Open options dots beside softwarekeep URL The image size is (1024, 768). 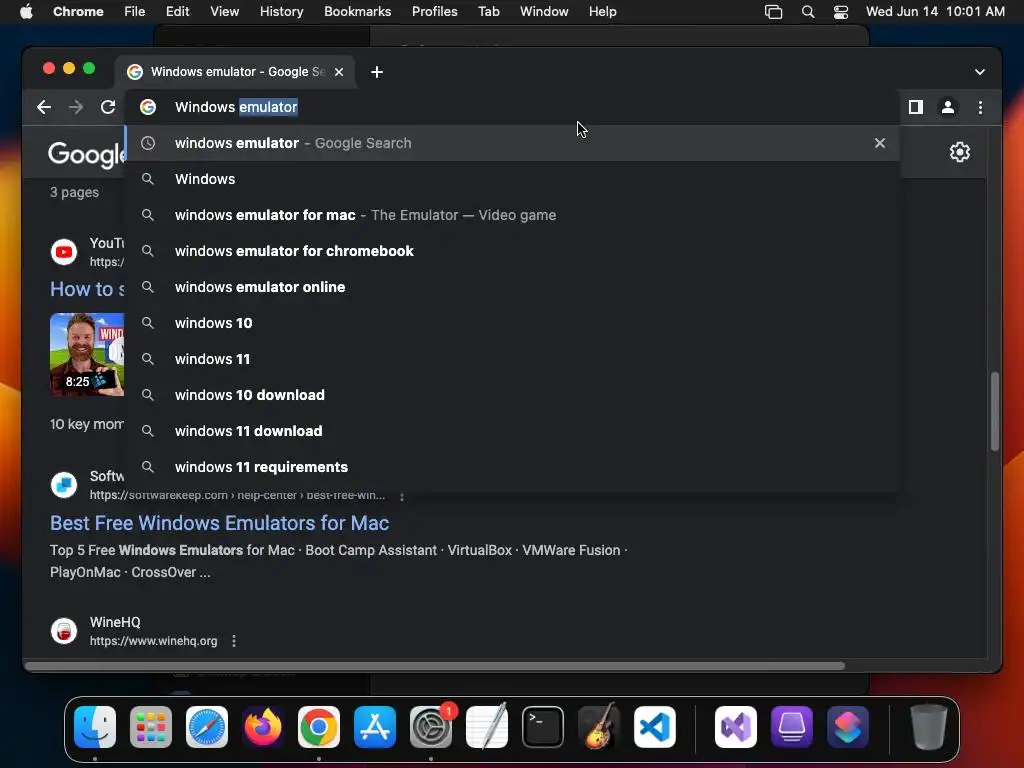(x=402, y=496)
